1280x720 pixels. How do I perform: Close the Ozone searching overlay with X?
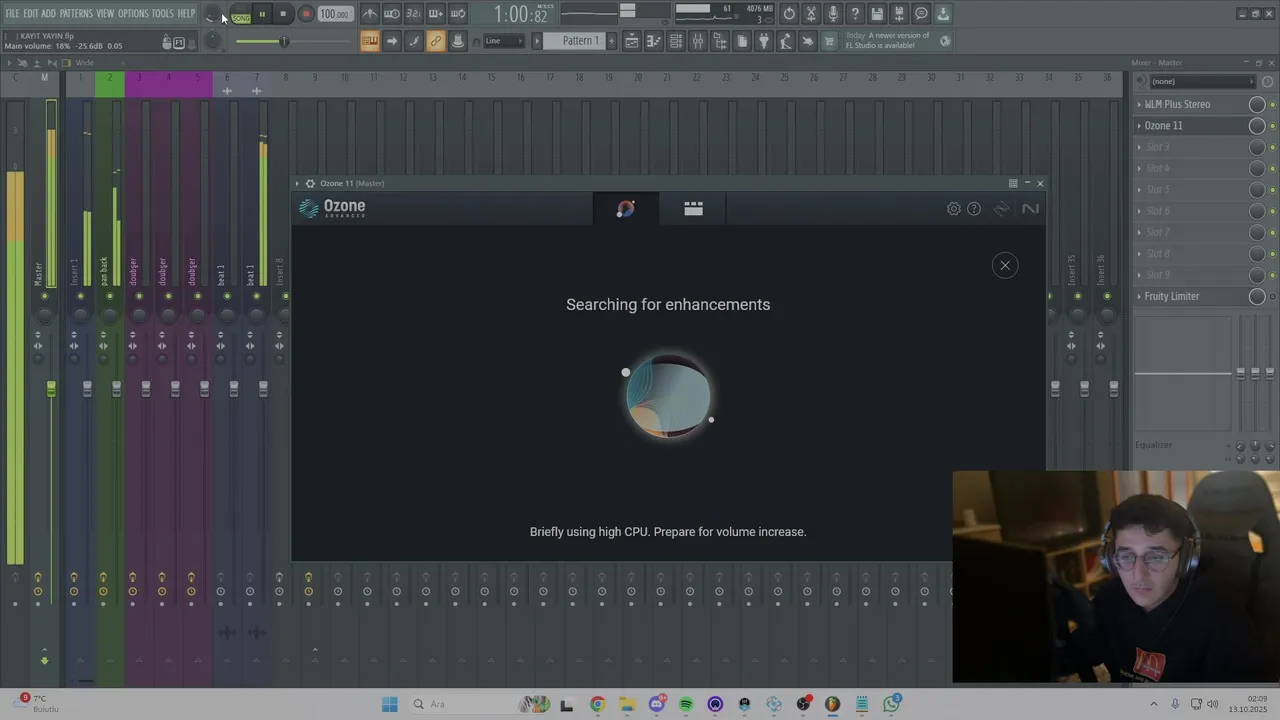1005,265
